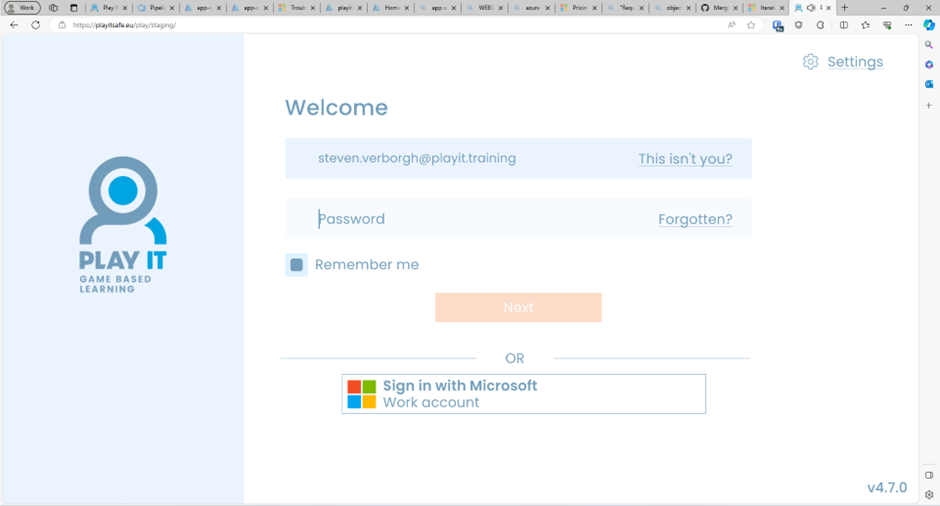Screen dimensions: 940x506
Task: Open Settings via the gear icon
Action: (x=810, y=62)
